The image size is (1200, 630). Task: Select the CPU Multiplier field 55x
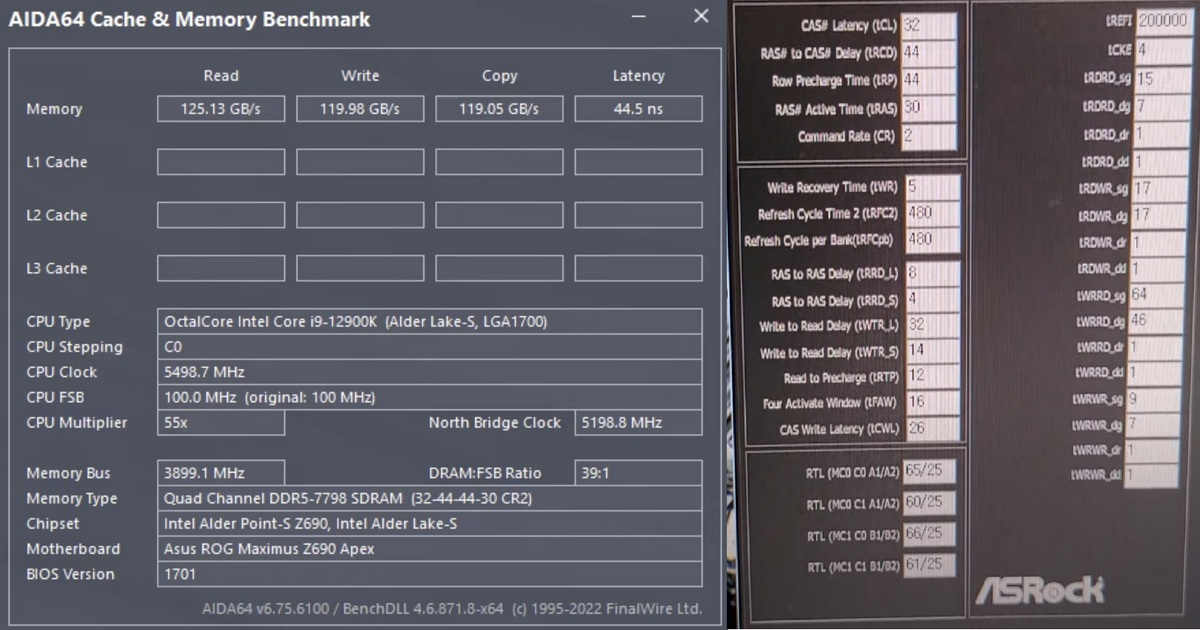[221, 423]
